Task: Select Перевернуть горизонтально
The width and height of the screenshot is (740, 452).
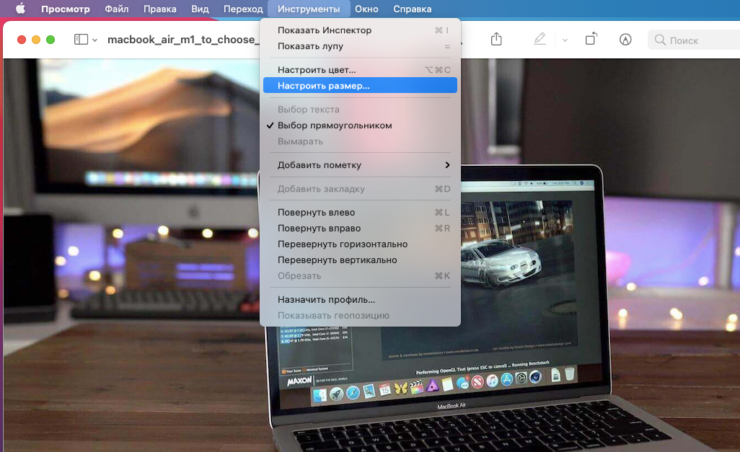Action: coord(342,244)
